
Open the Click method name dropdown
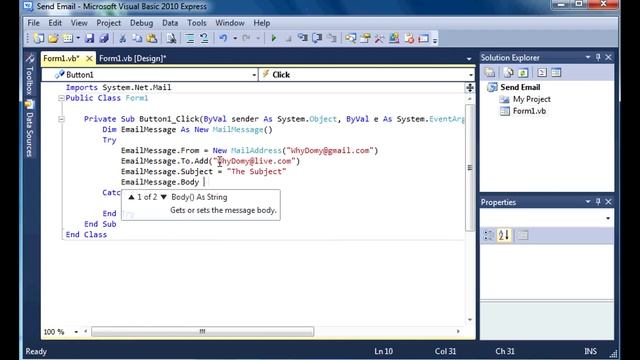point(471,75)
